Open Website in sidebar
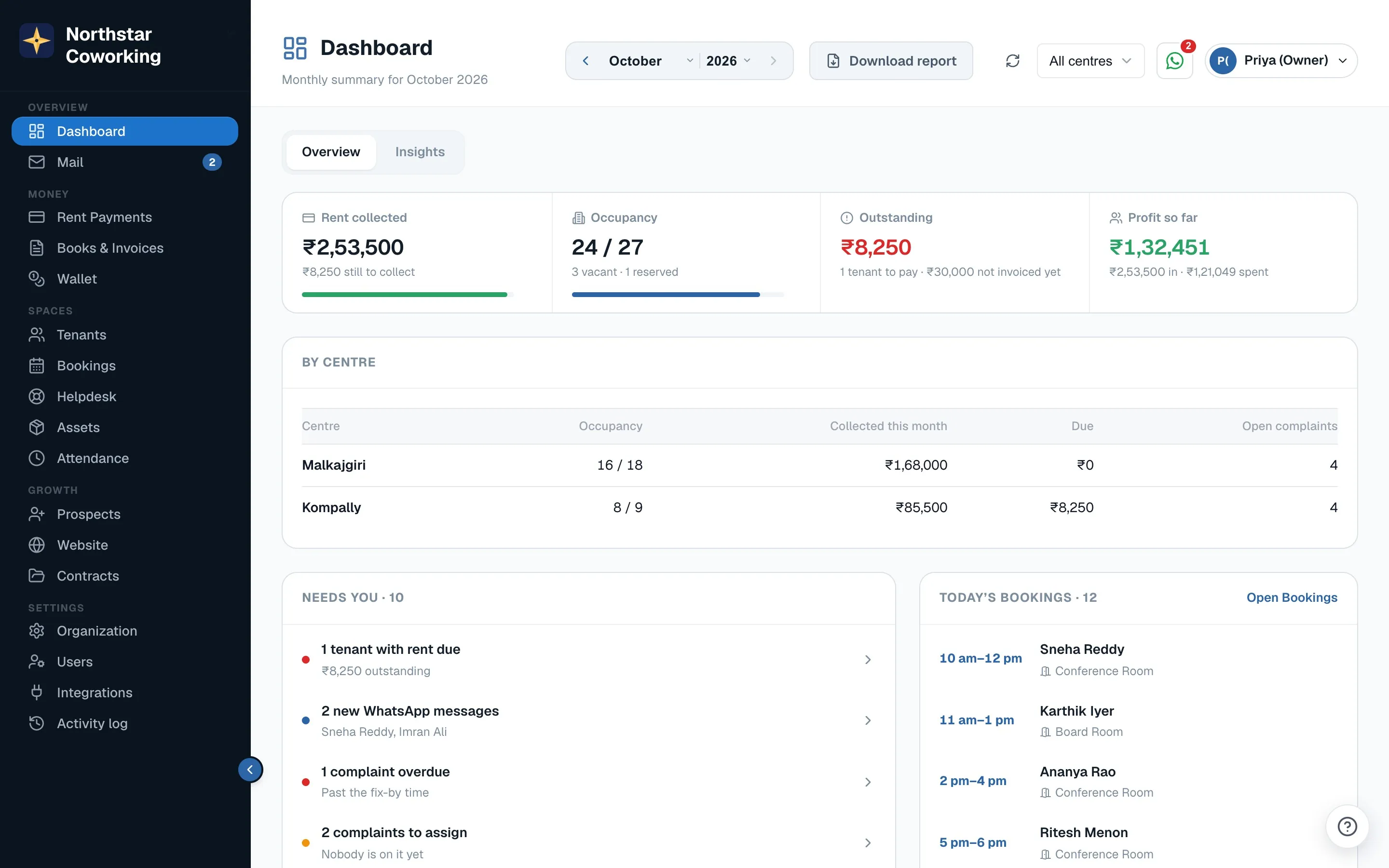The width and height of the screenshot is (1389, 868). (x=124, y=545)
